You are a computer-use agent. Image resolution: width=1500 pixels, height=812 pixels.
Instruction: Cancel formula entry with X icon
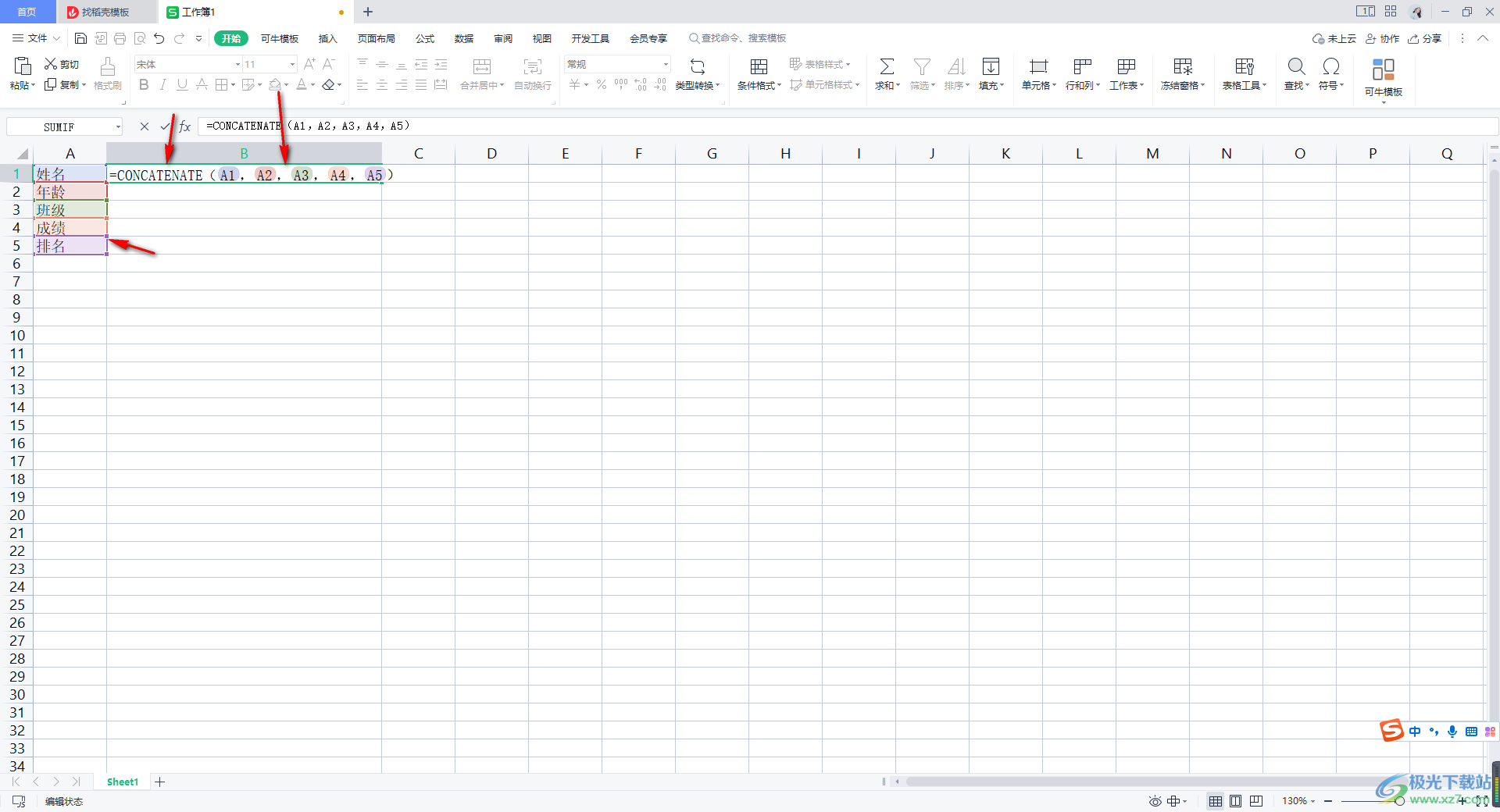pyautogui.click(x=145, y=126)
